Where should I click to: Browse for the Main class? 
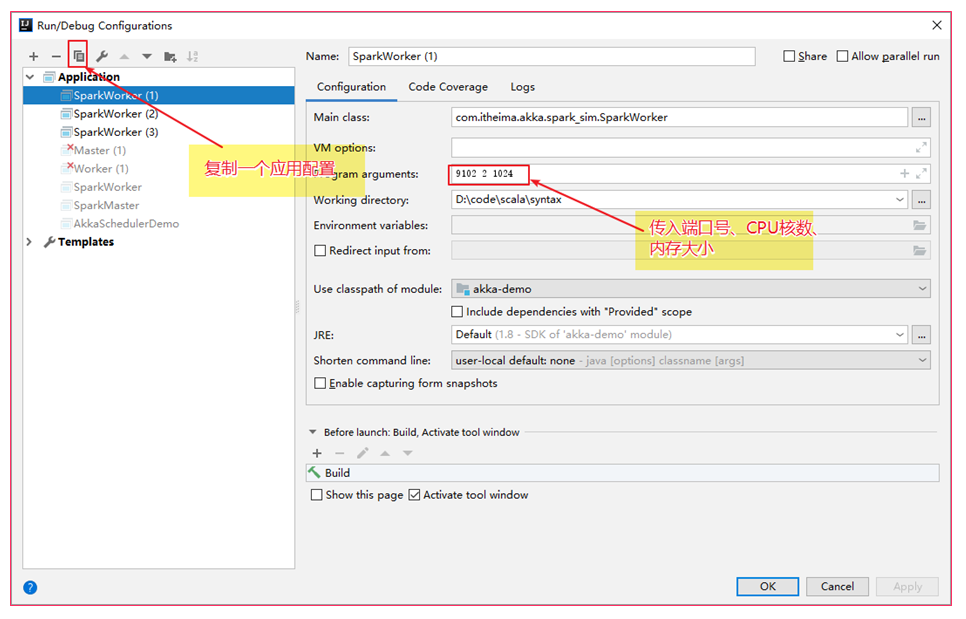click(x=921, y=117)
